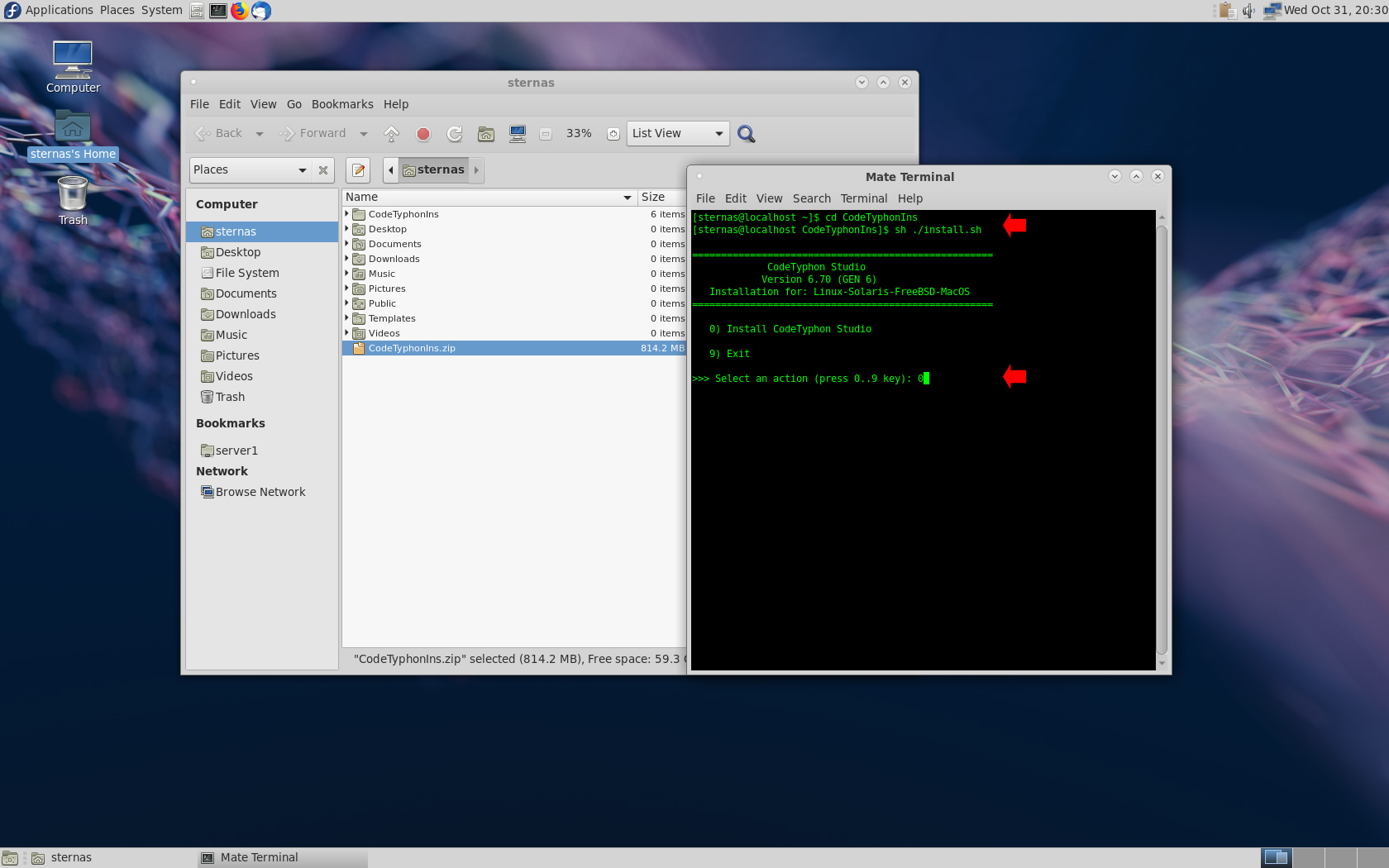The height and width of the screenshot is (868, 1389).
Task: Click the Search magnifier icon
Action: (747, 134)
